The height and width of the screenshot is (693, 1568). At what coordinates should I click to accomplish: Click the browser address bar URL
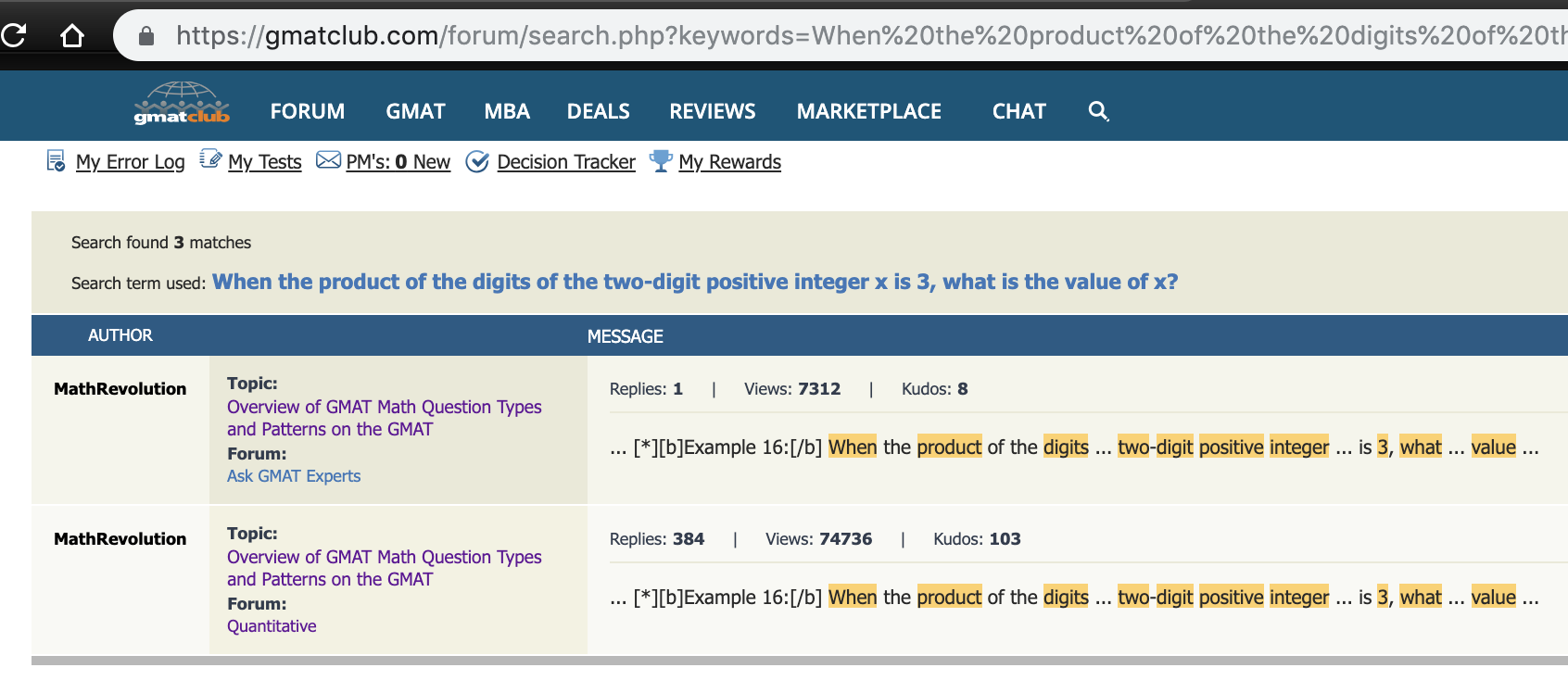[871, 35]
